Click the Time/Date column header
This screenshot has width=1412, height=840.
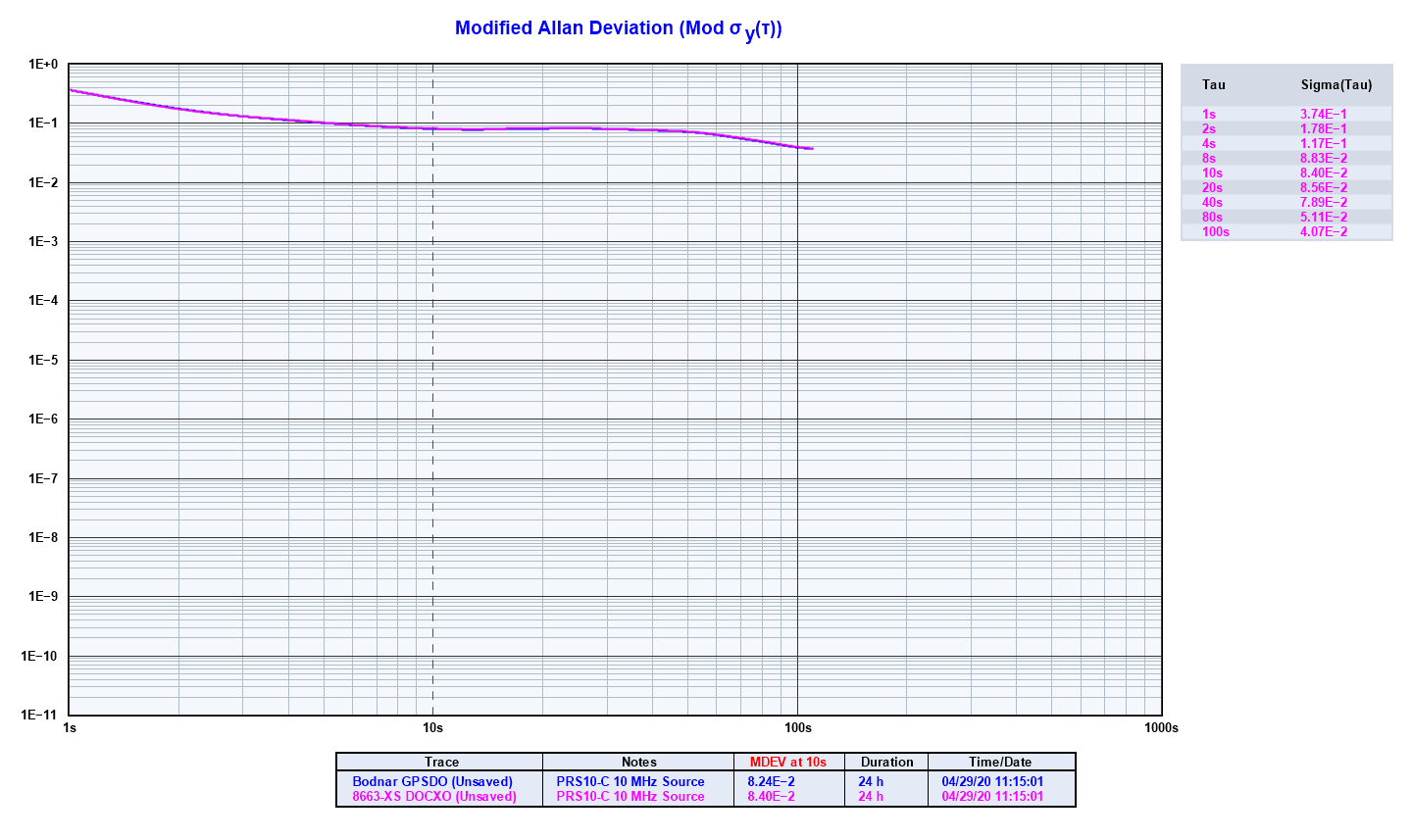[x=1000, y=762]
